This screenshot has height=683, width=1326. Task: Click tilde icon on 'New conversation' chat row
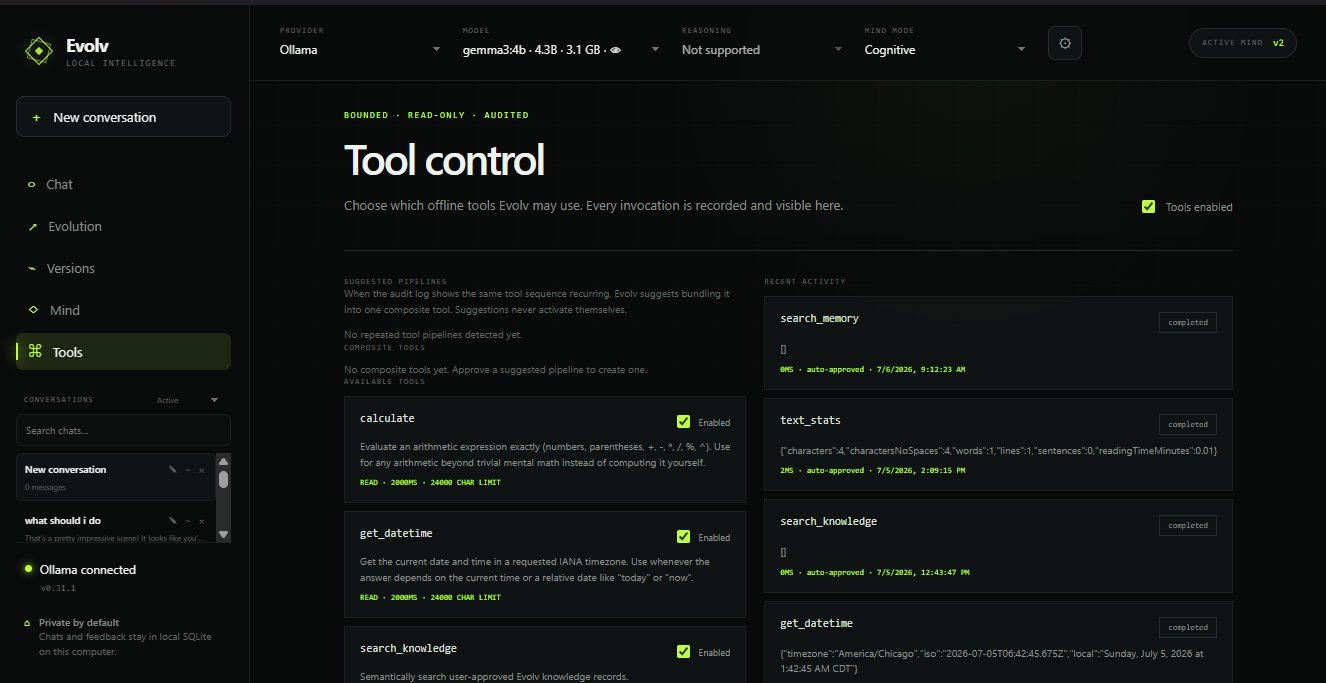point(187,470)
